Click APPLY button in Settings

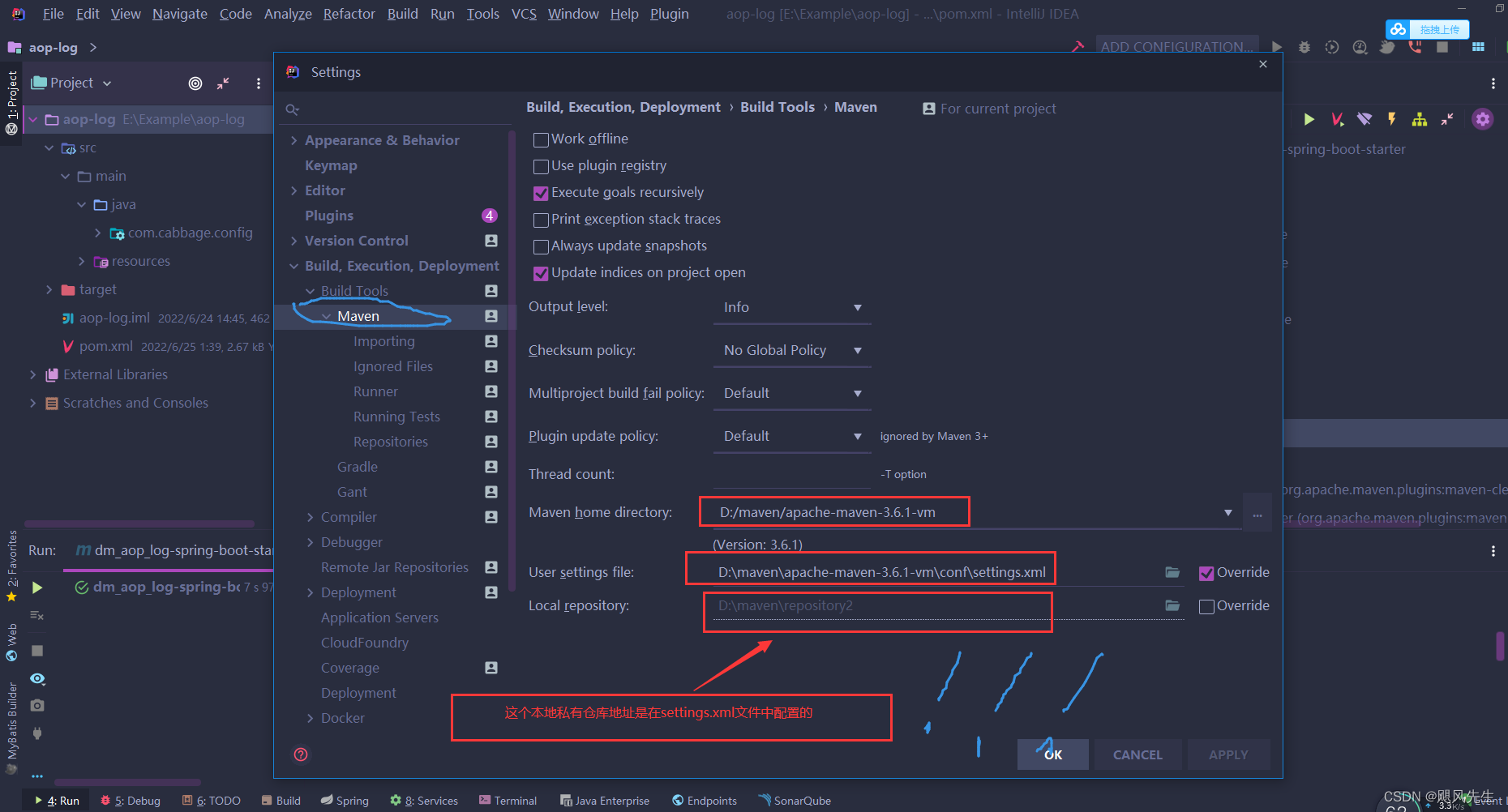(1228, 754)
